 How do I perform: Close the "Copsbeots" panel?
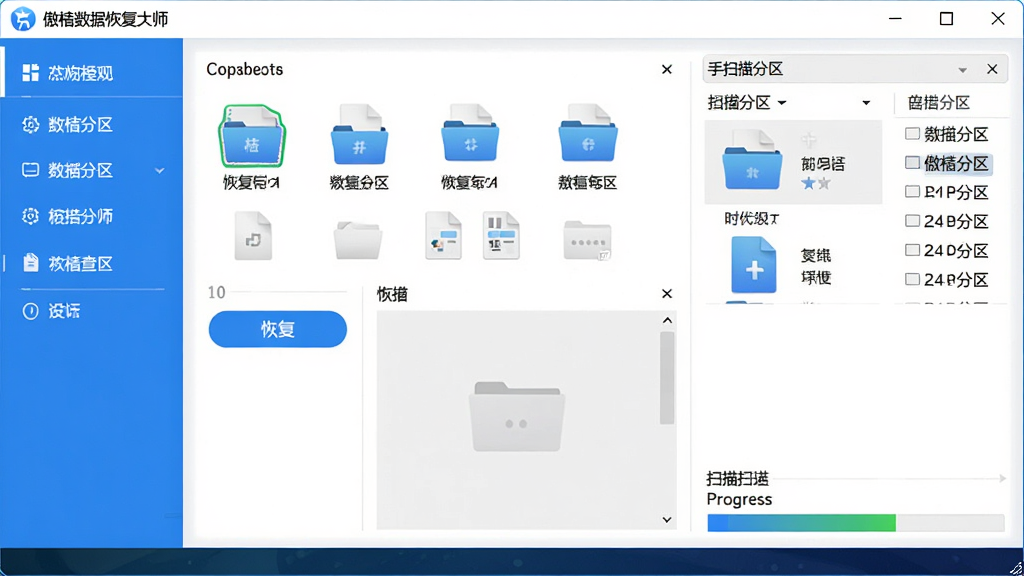(667, 69)
